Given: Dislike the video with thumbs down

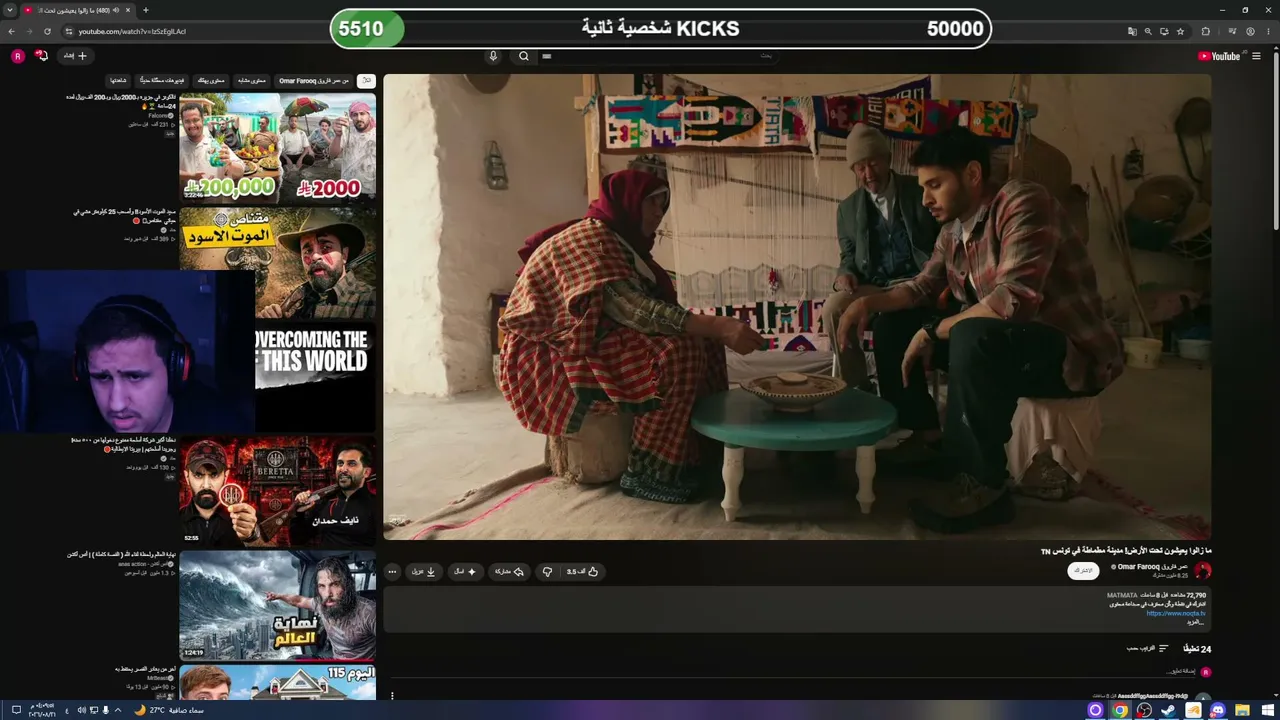Looking at the screenshot, I should pos(547,572).
